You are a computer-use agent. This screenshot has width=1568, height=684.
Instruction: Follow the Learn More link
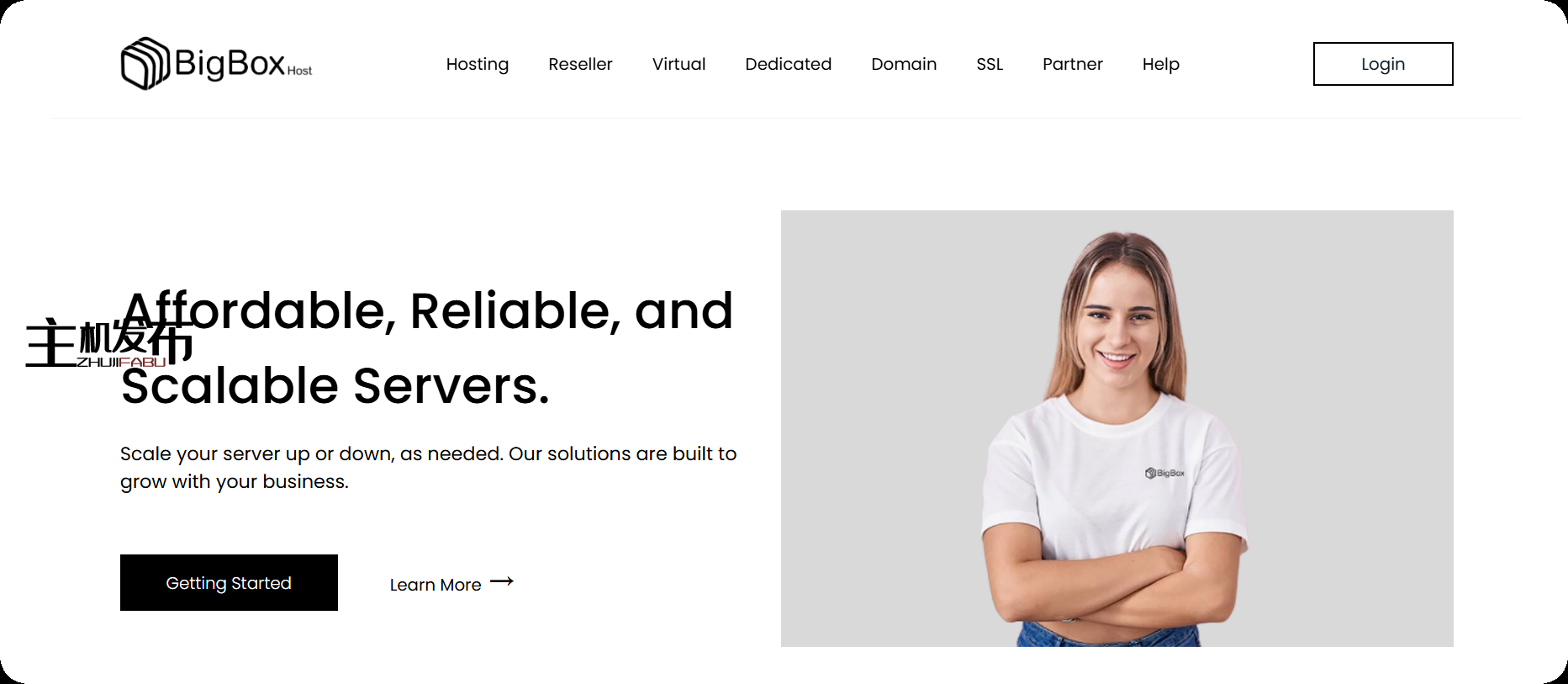pos(436,585)
